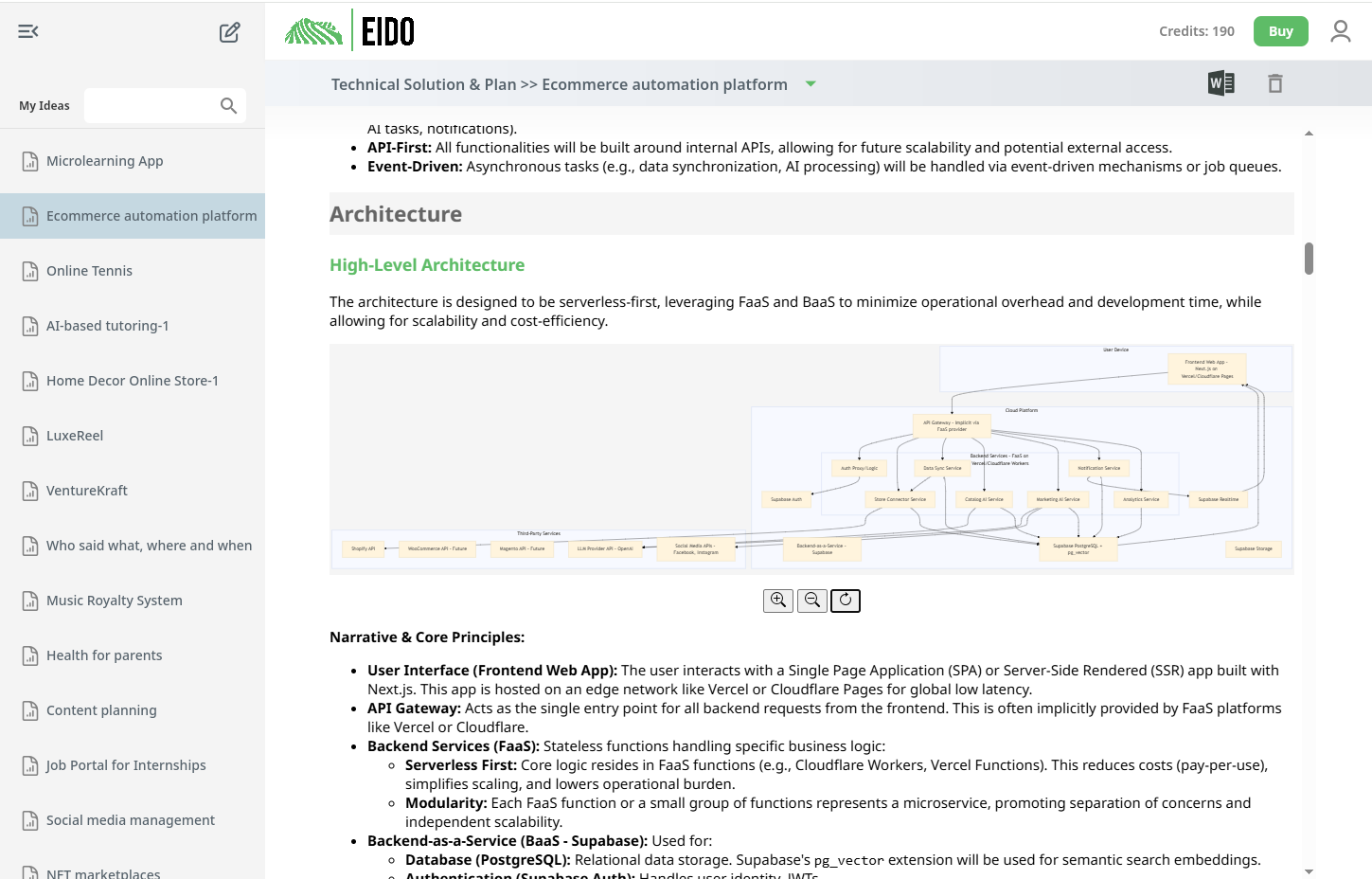Zoom into the architecture diagram

pyautogui.click(x=777, y=600)
